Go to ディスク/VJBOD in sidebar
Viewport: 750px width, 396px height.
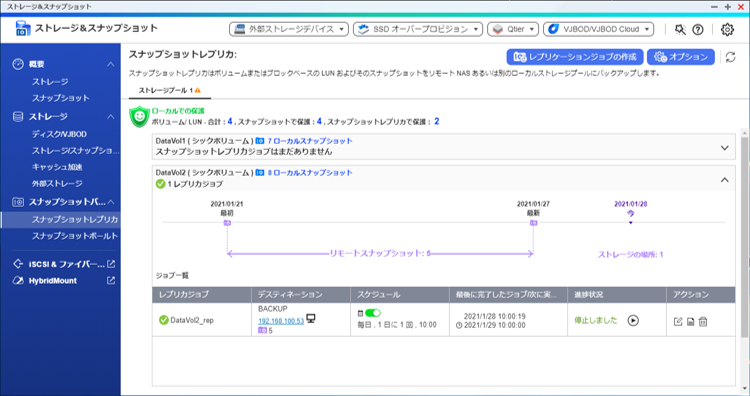click(x=59, y=134)
